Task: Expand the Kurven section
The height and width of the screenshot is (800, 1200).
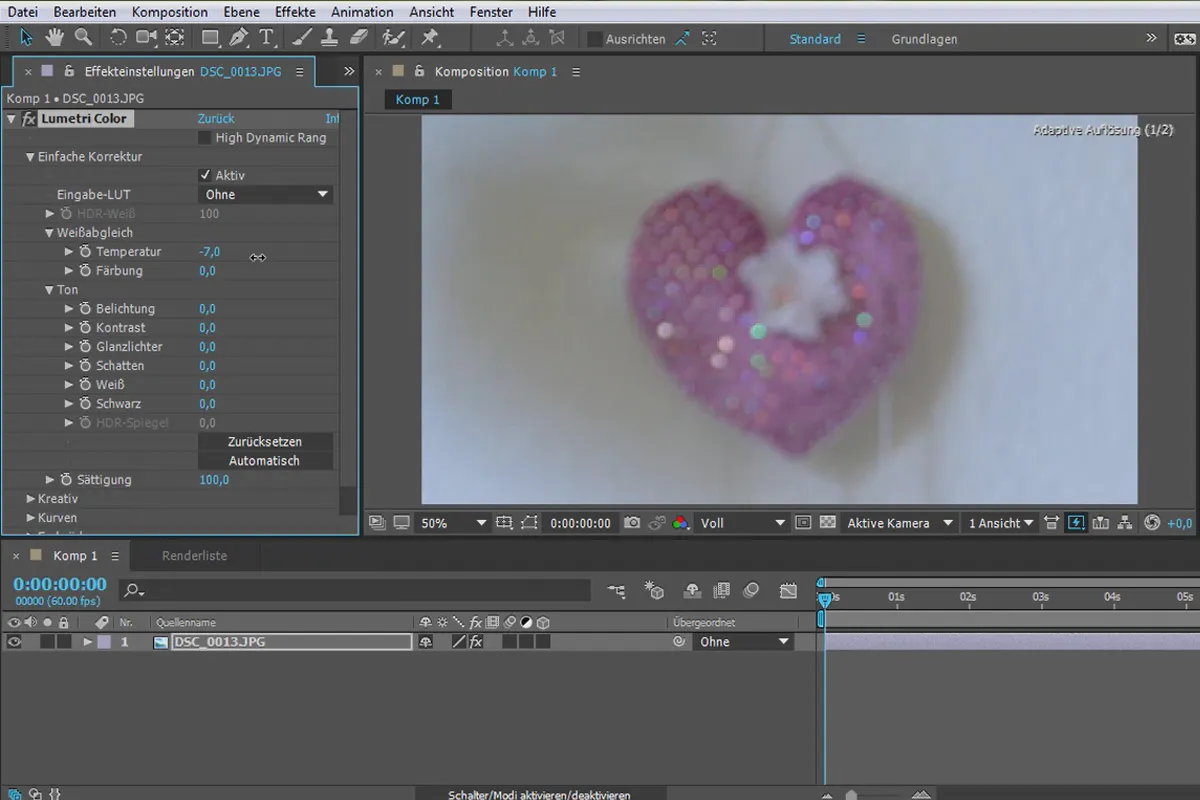Action: 30,518
